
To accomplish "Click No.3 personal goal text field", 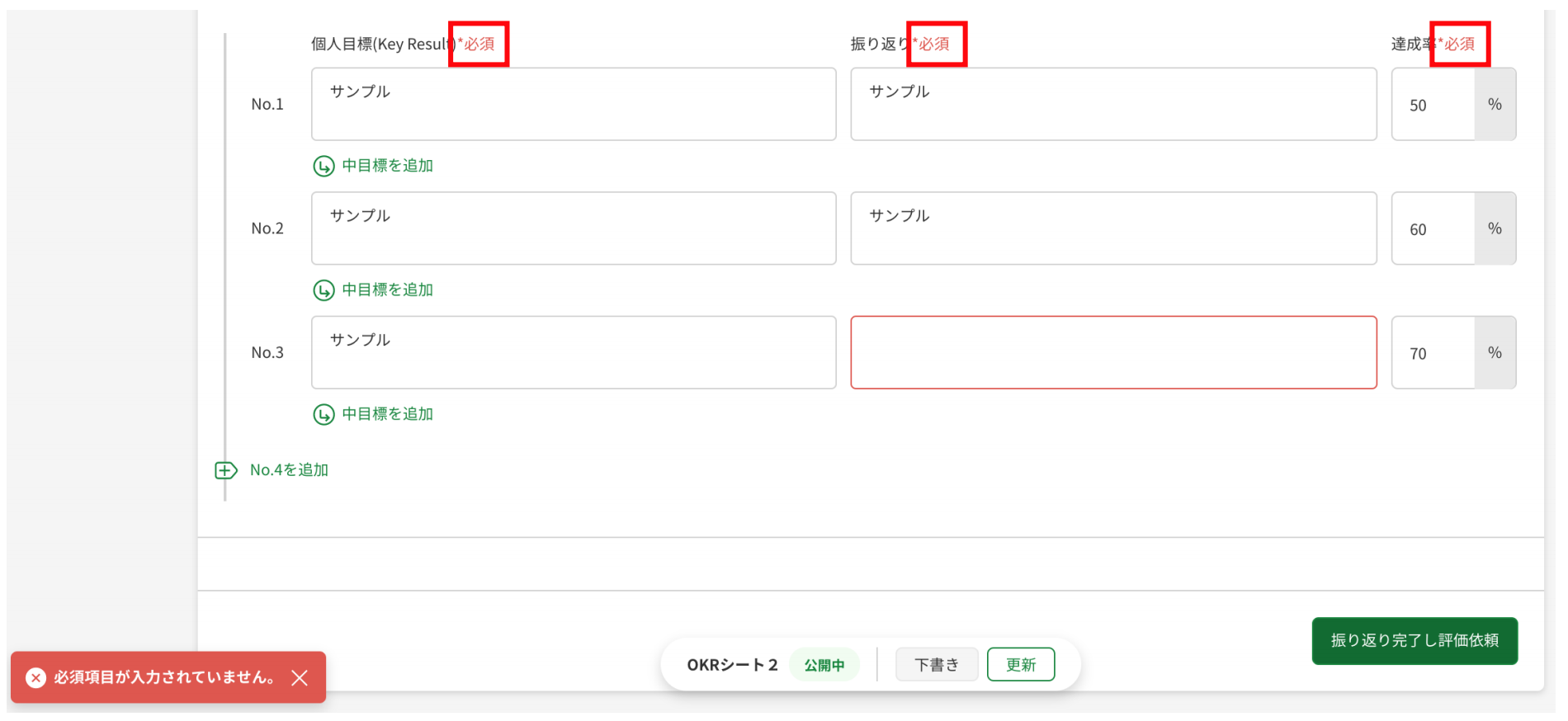I will [x=574, y=353].
